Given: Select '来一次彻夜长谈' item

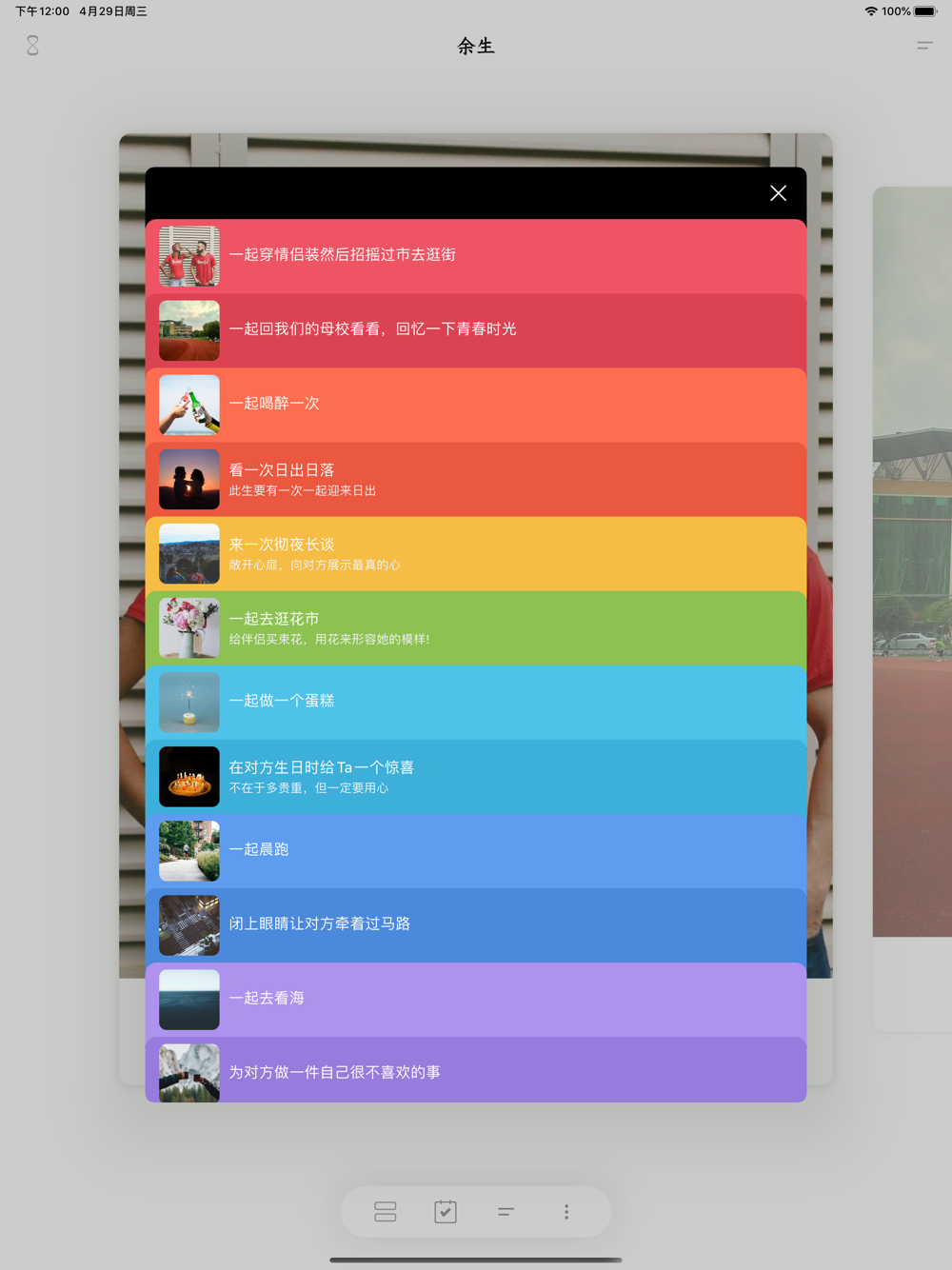Looking at the screenshot, I should click(476, 553).
